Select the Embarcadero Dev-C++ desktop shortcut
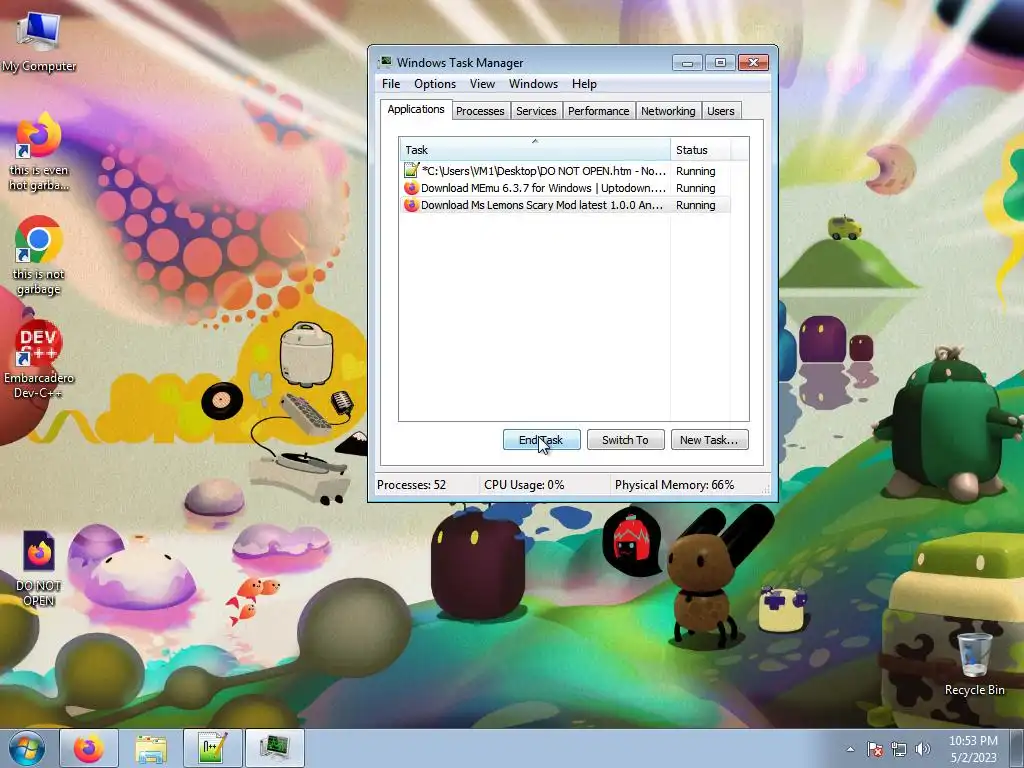The image size is (1024, 768). point(39,359)
